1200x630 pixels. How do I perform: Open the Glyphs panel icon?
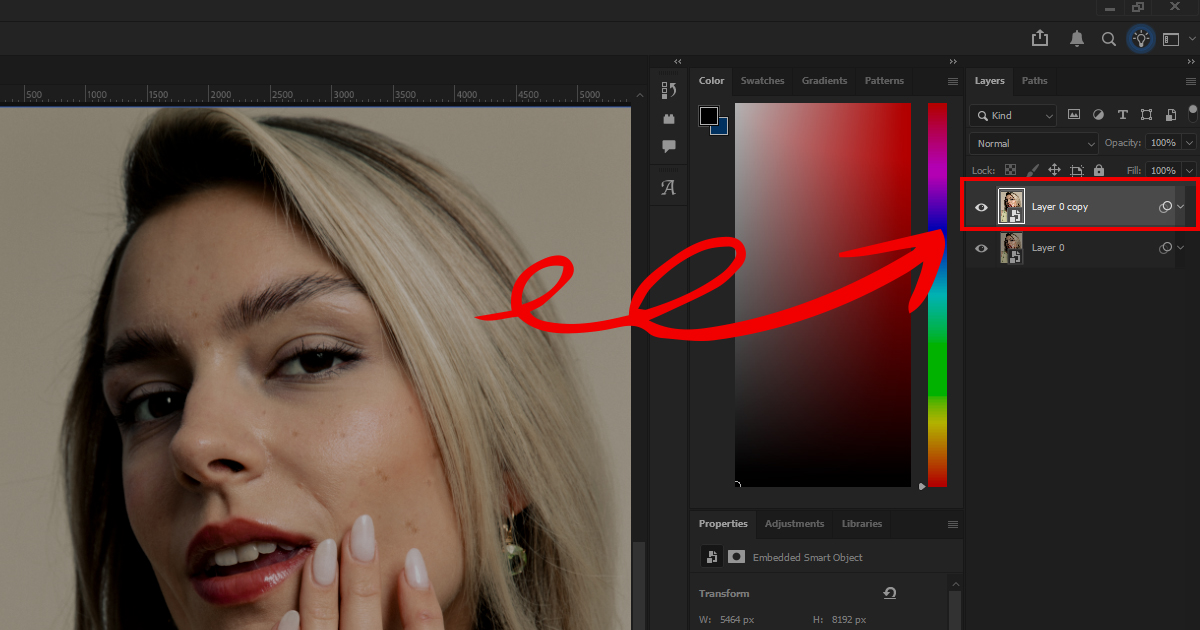pos(669,187)
